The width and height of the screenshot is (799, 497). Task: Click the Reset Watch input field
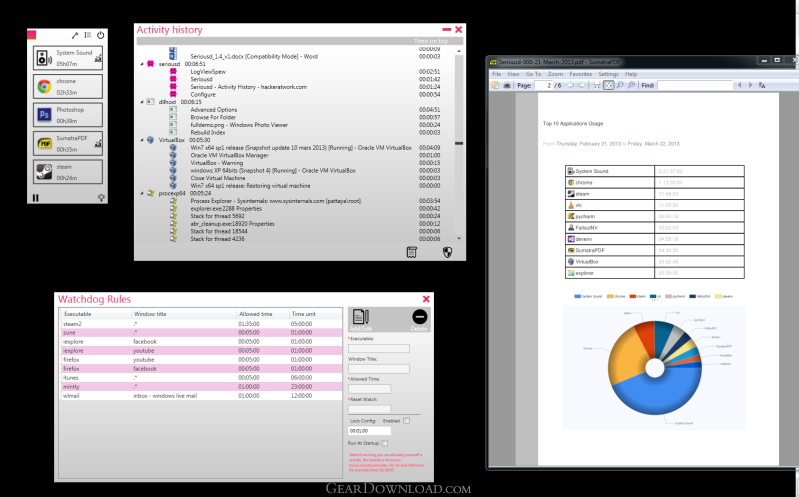click(x=369, y=408)
